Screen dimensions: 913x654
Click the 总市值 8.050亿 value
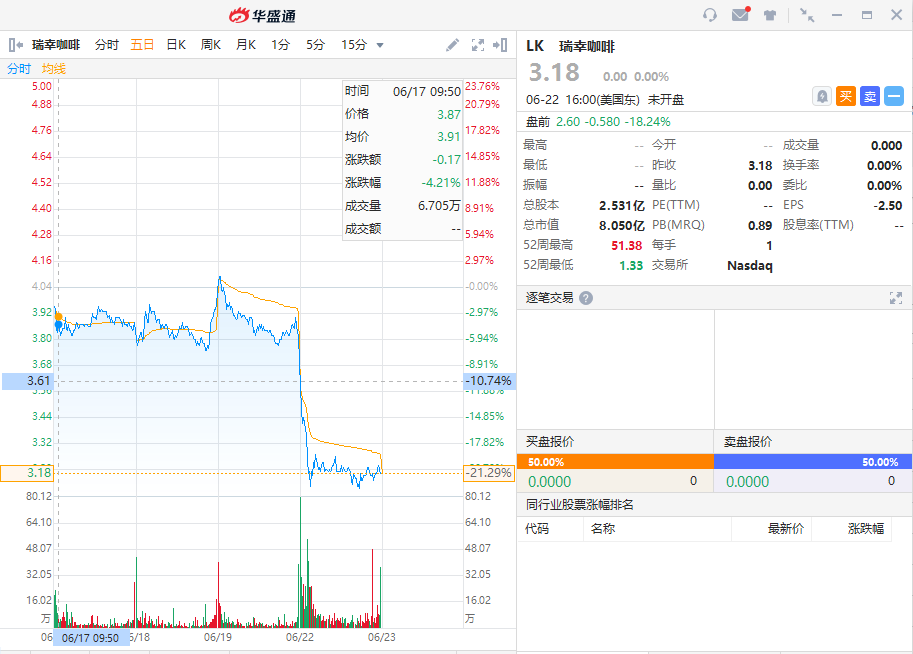point(622,226)
